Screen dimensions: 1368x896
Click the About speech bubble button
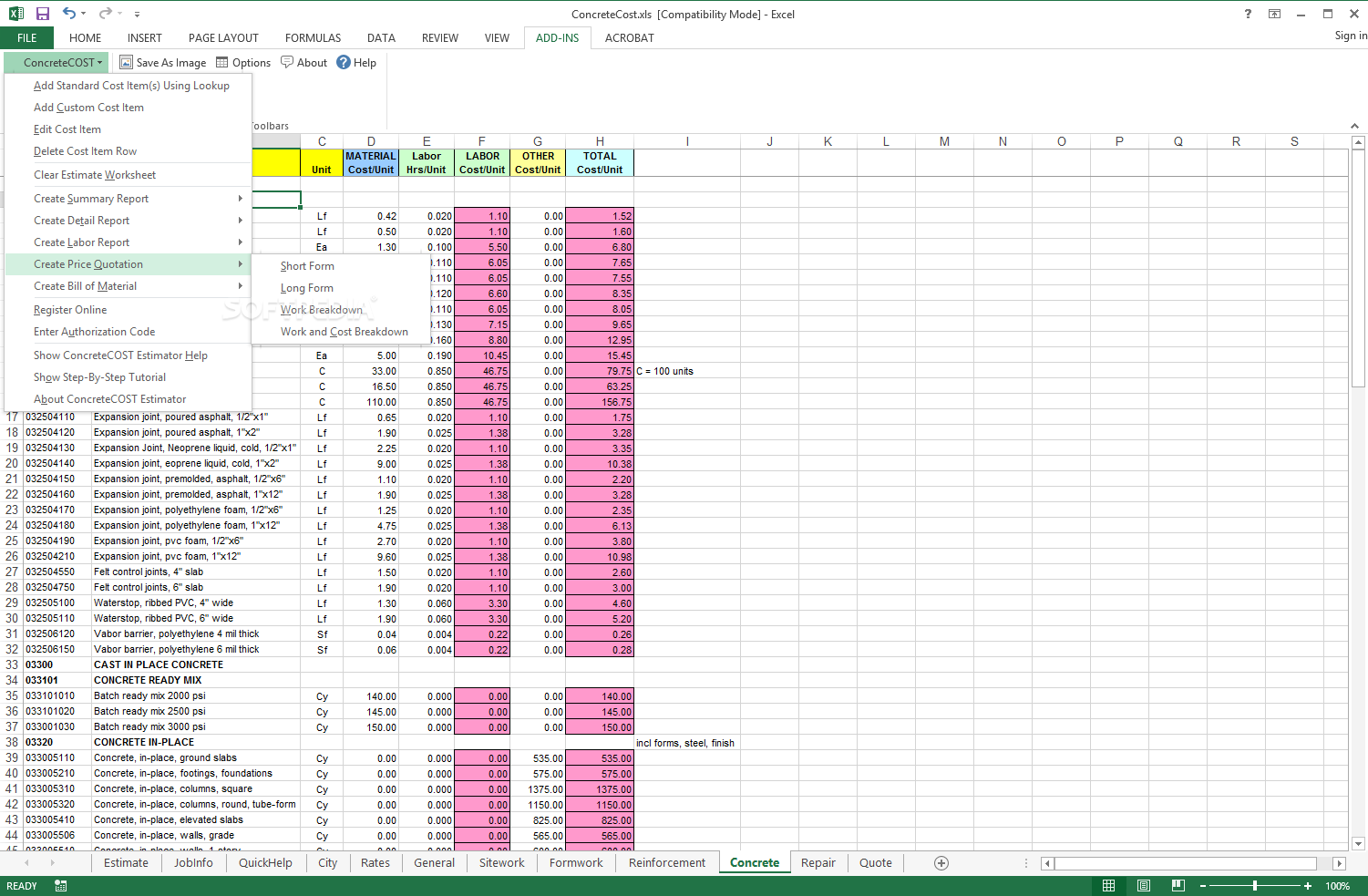(x=304, y=63)
